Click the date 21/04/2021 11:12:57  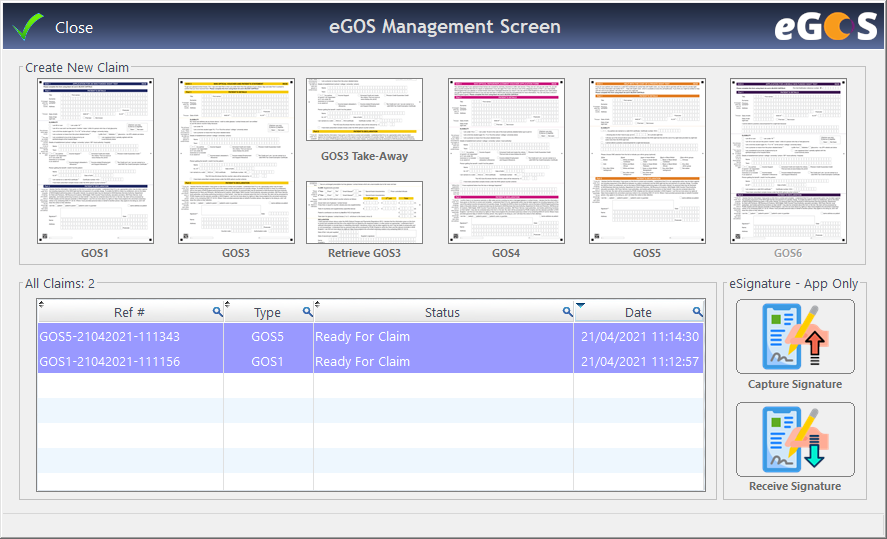640,361
